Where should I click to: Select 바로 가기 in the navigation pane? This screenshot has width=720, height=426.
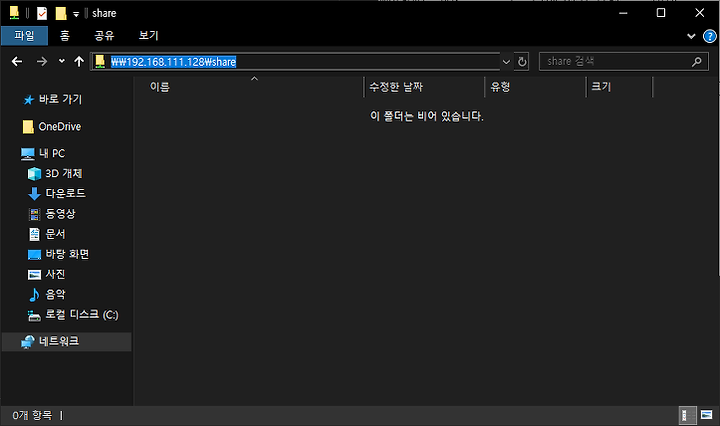[x=60, y=99]
